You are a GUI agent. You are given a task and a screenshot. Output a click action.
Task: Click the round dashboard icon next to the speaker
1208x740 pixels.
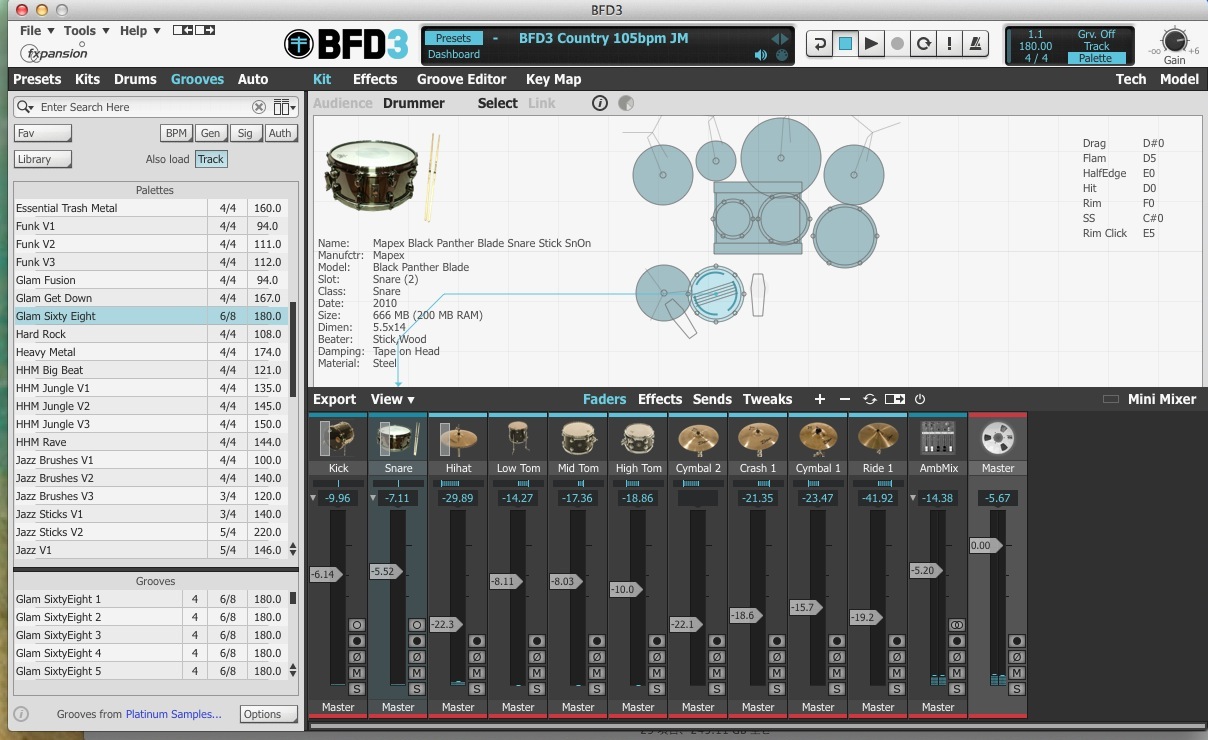pos(781,55)
